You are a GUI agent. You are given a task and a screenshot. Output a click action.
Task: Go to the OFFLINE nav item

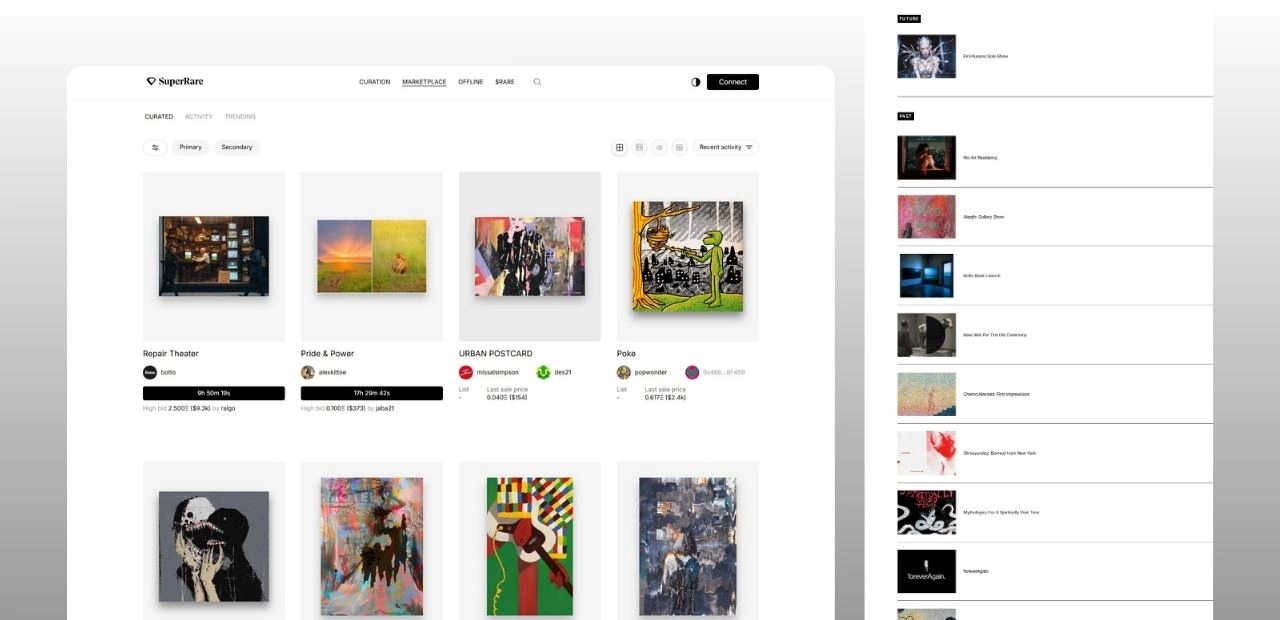pyautogui.click(x=470, y=82)
